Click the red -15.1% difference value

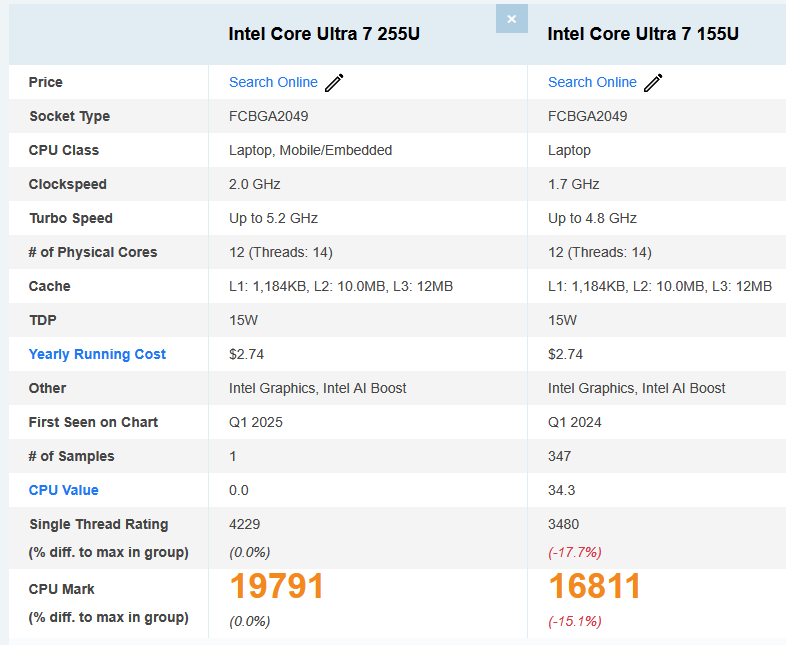click(x=575, y=621)
